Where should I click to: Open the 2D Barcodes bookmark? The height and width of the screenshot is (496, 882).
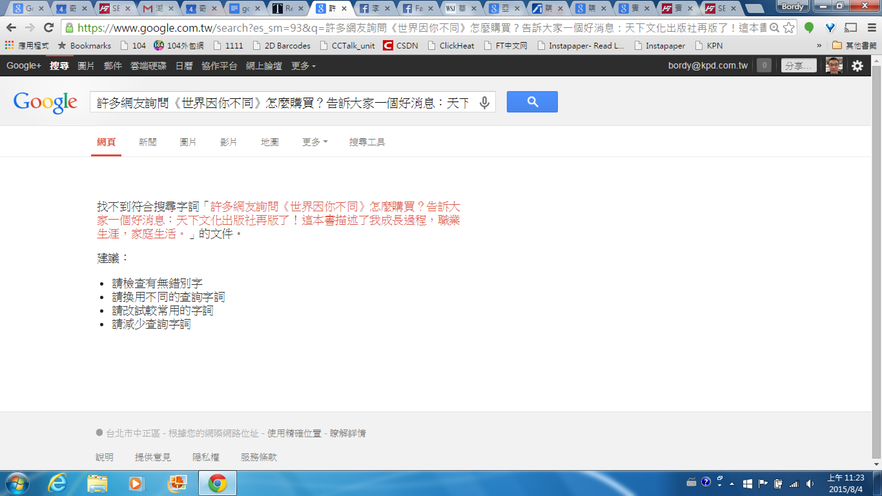click(x=281, y=46)
